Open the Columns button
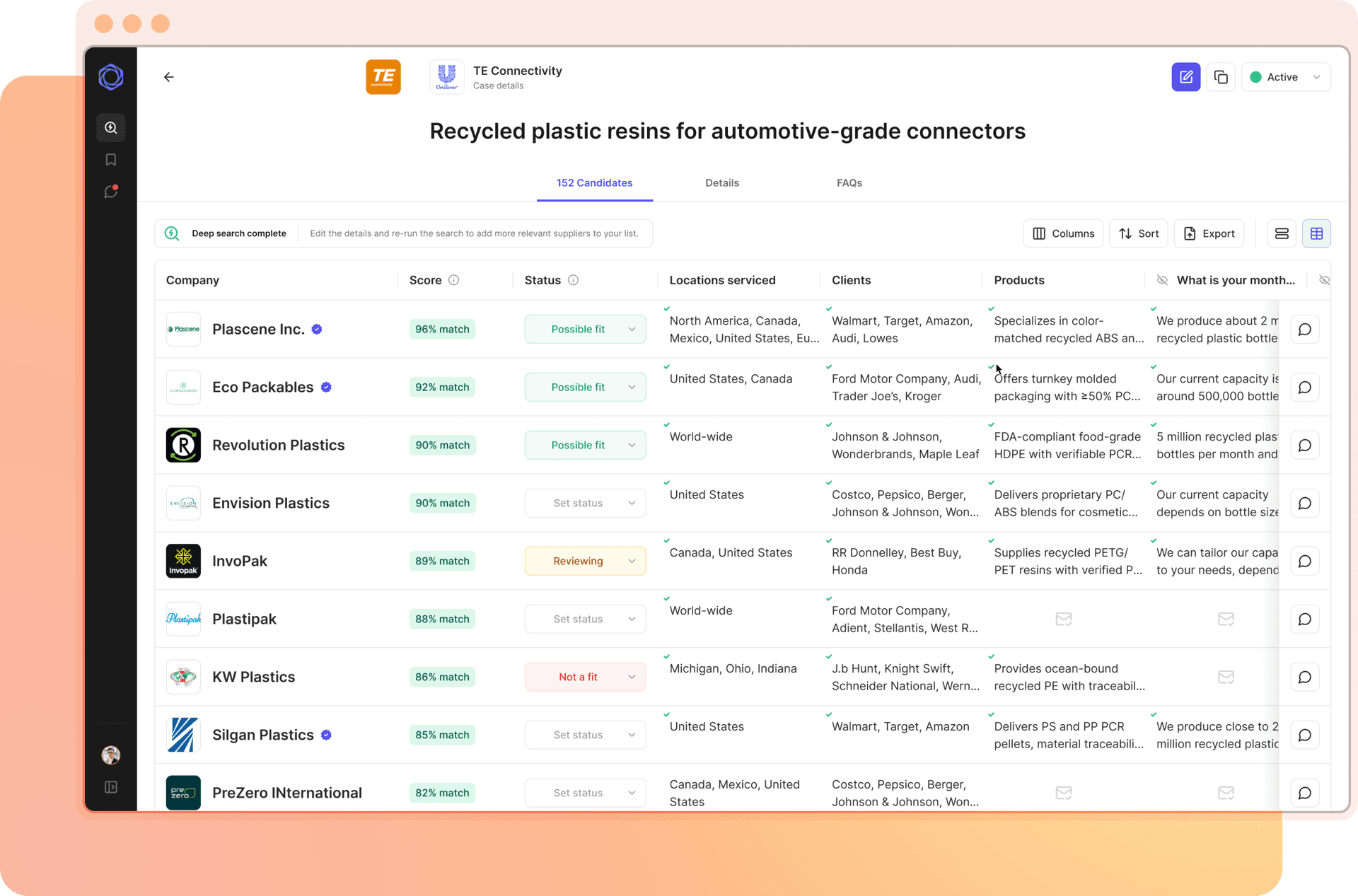1358x896 pixels. pos(1063,233)
